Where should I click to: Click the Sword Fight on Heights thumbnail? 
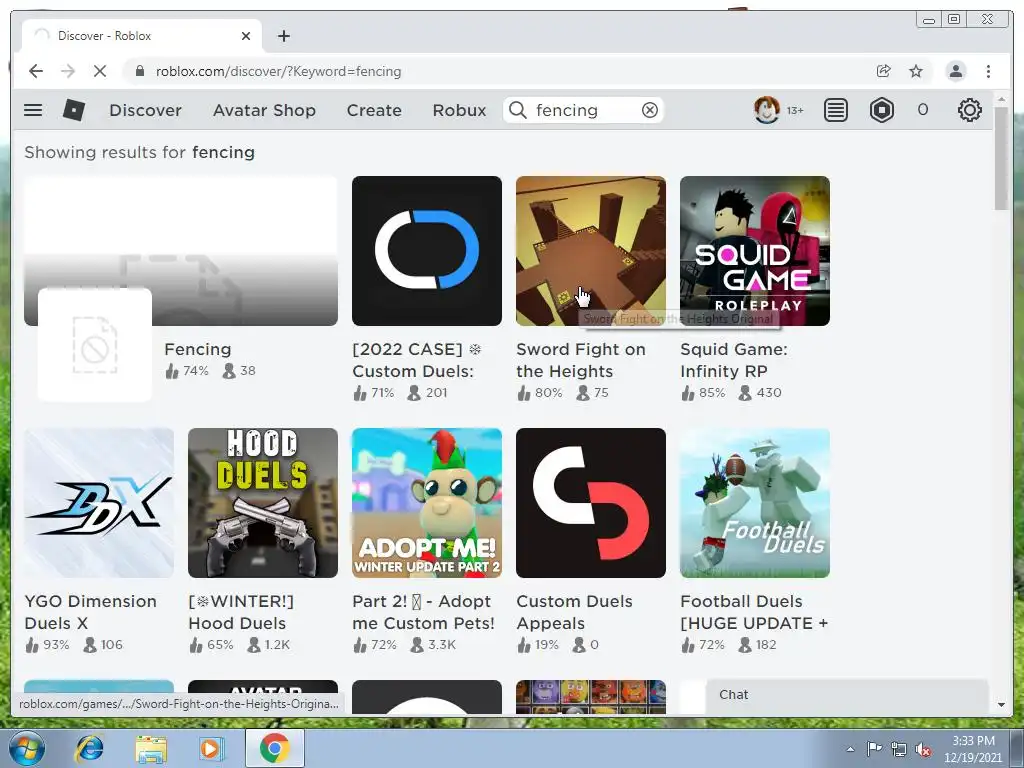[591, 251]
